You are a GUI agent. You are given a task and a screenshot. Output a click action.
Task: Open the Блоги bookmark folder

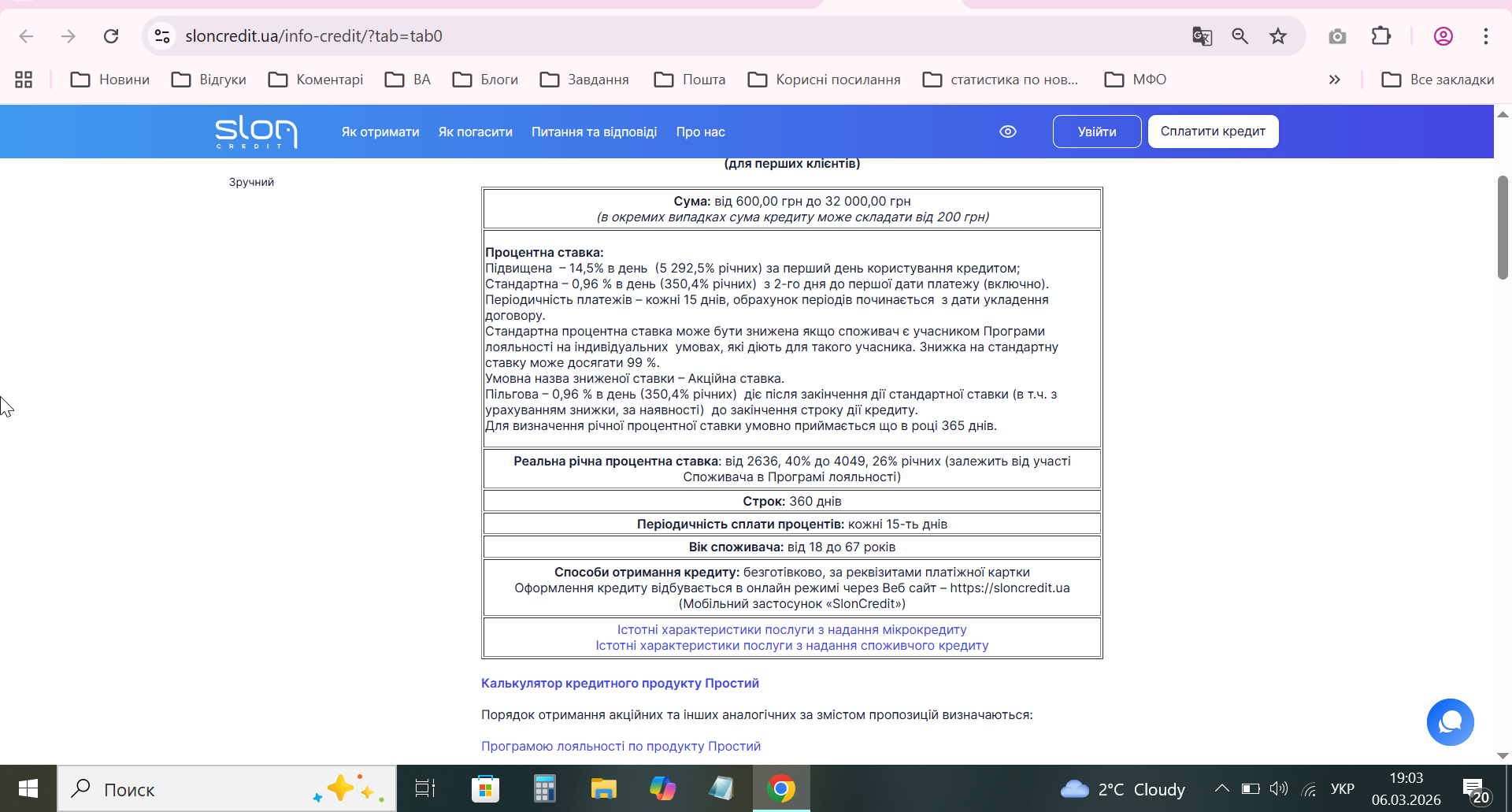click(485, 80)
